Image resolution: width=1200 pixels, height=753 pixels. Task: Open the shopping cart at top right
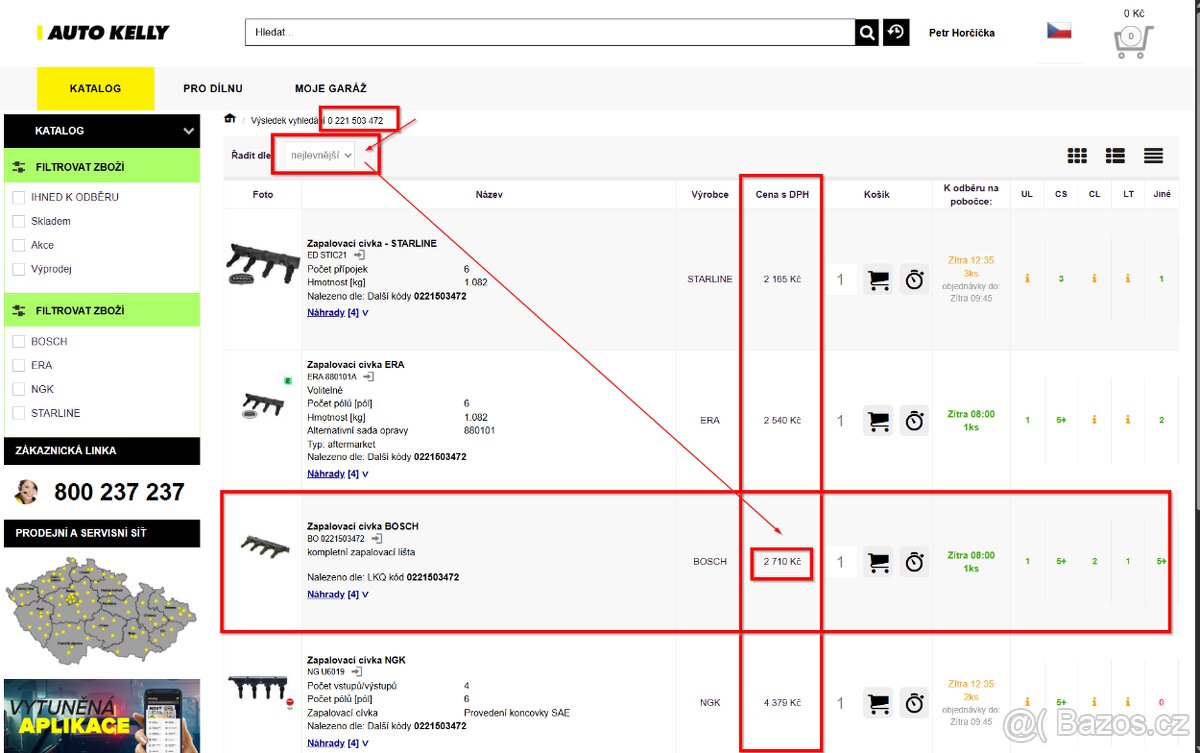1132,38
